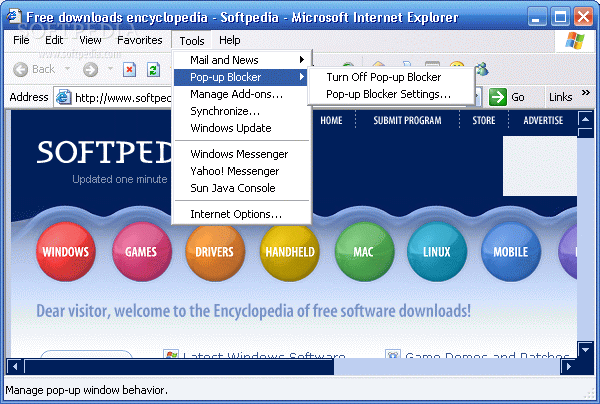Open Forward button history dropdown arrow
This screenshot has height=404, width=600.
pos(110,69)
